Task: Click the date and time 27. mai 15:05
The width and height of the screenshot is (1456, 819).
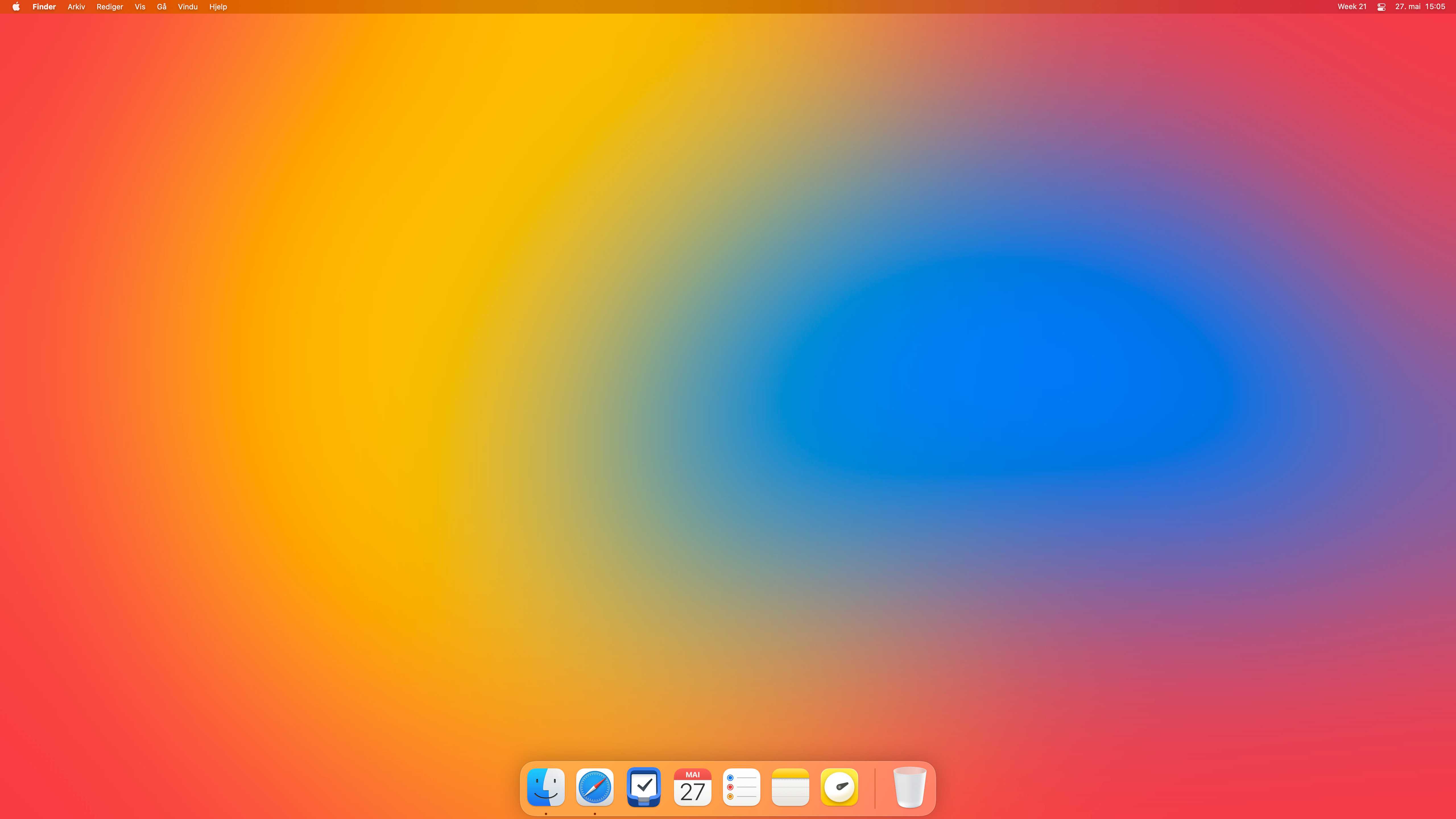Action: 1420,7
